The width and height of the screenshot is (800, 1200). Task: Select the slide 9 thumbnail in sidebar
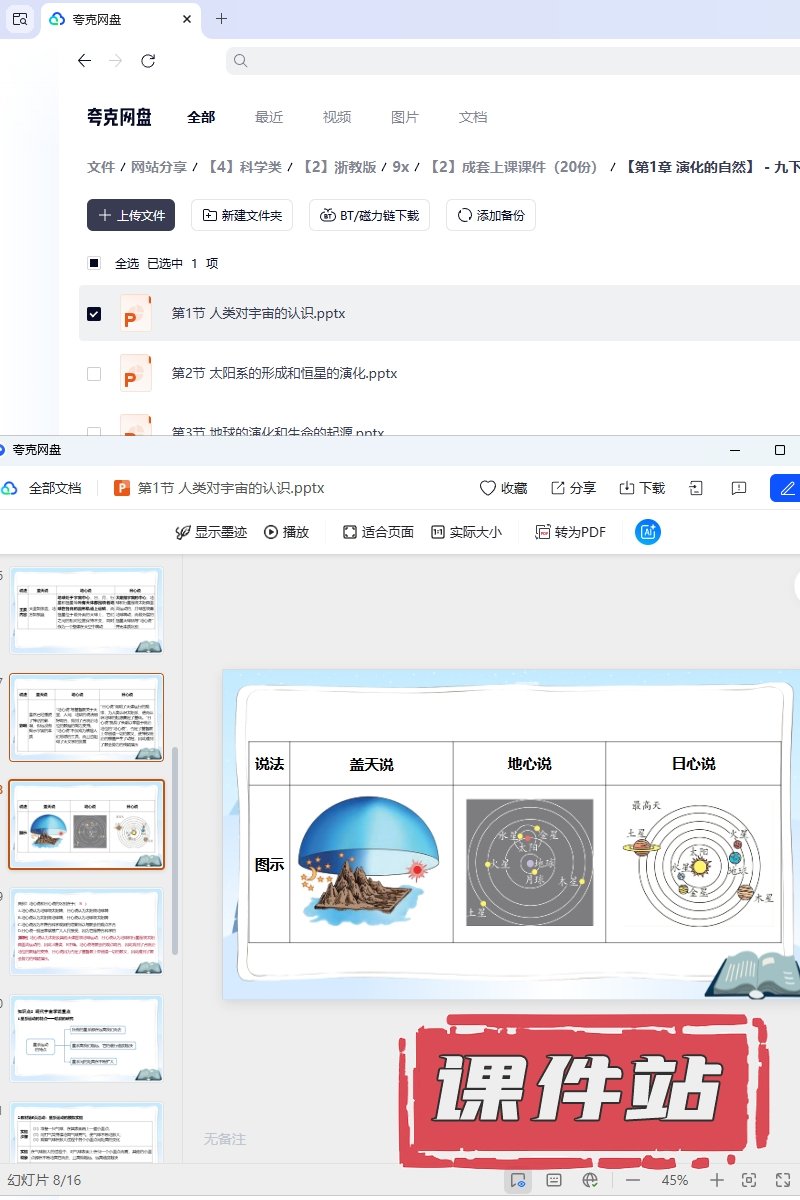(86, 931)
